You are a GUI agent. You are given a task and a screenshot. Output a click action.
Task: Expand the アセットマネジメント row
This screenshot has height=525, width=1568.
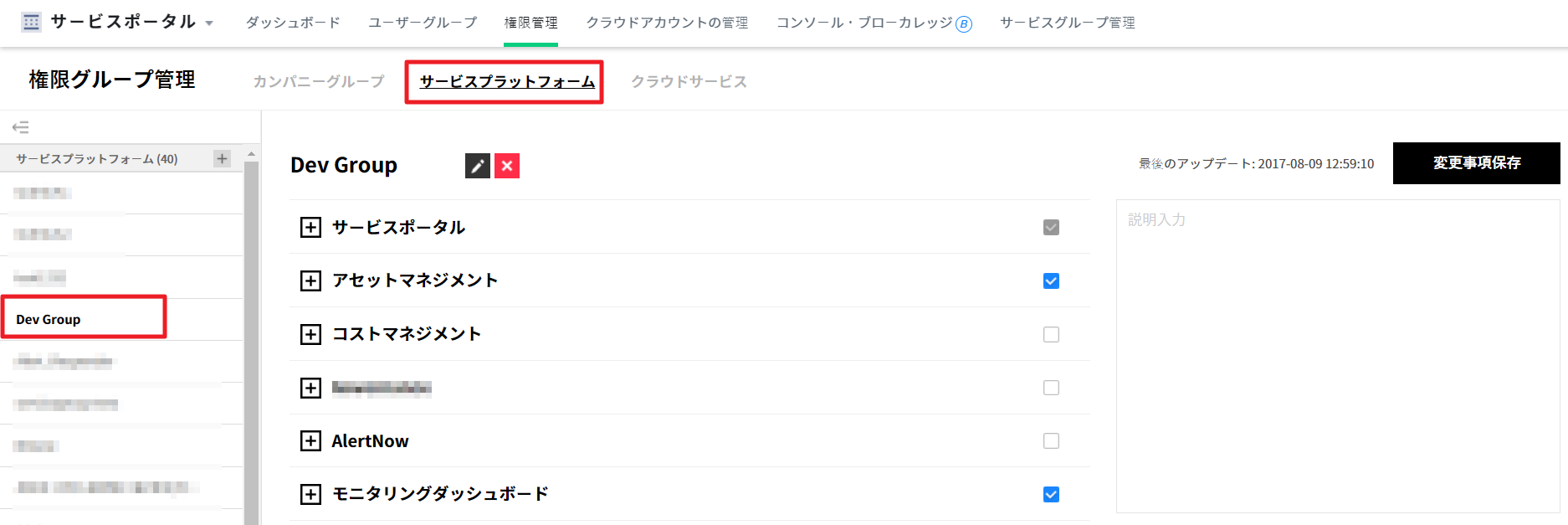(310, 281)
